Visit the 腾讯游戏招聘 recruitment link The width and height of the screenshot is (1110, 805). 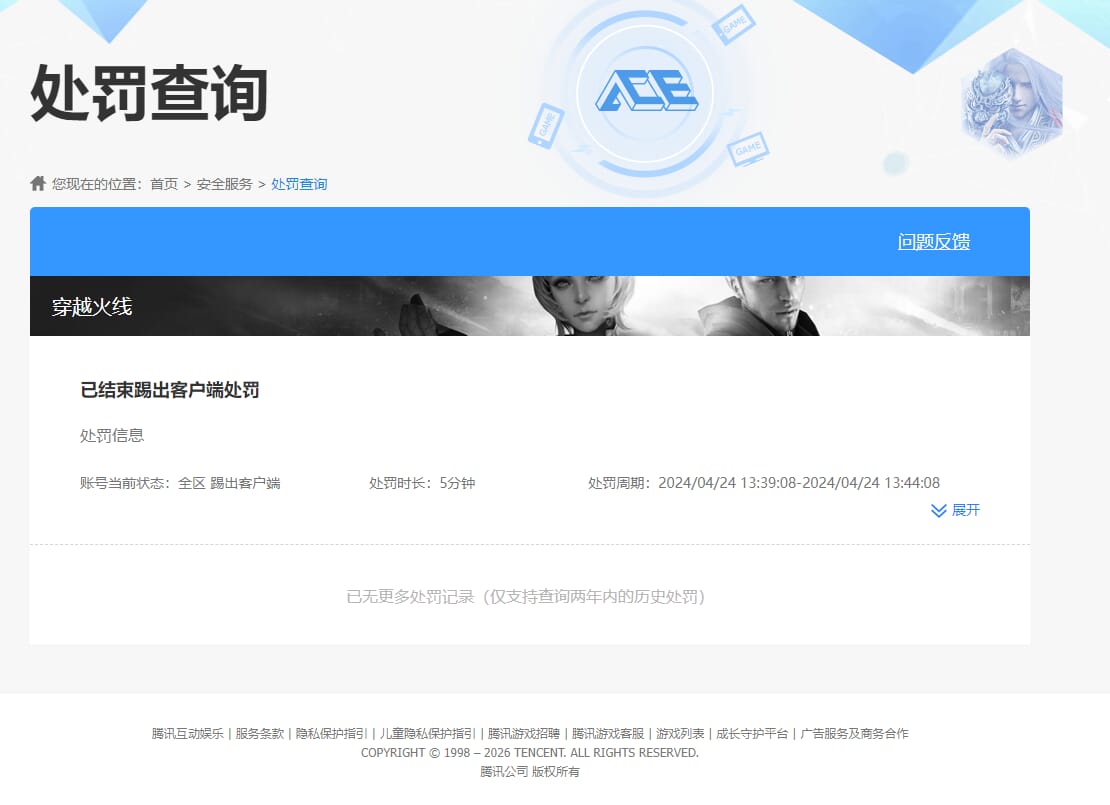point(524,733)
